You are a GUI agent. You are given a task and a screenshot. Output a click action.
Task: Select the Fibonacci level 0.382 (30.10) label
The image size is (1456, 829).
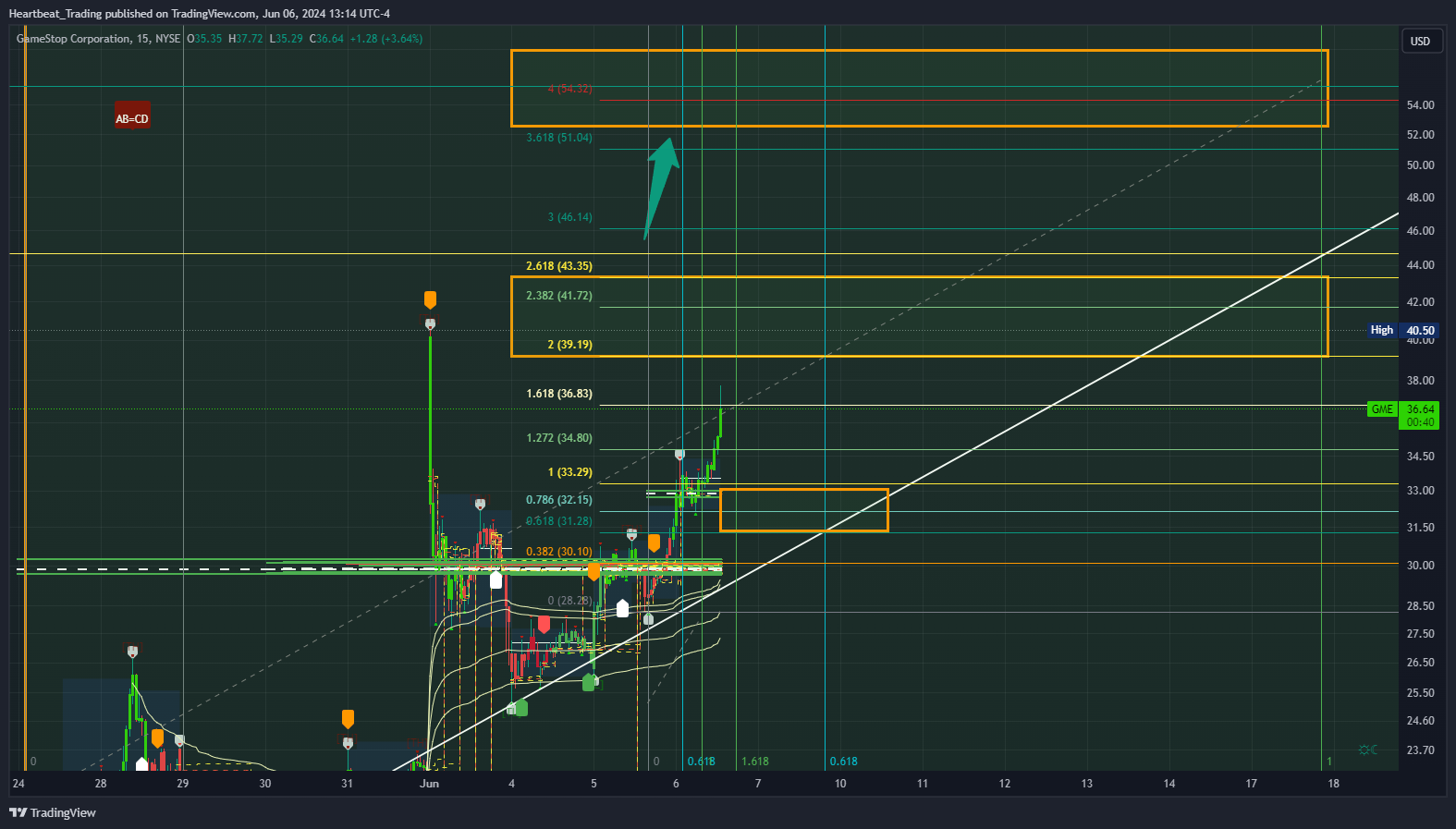(x=559, y=552)
